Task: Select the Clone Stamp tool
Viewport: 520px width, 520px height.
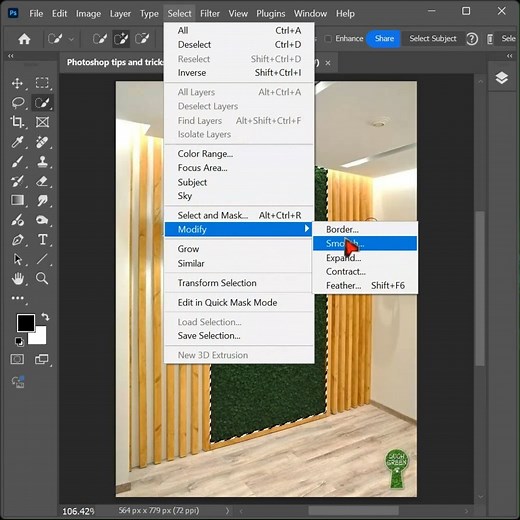Action: tap(42, 162)
